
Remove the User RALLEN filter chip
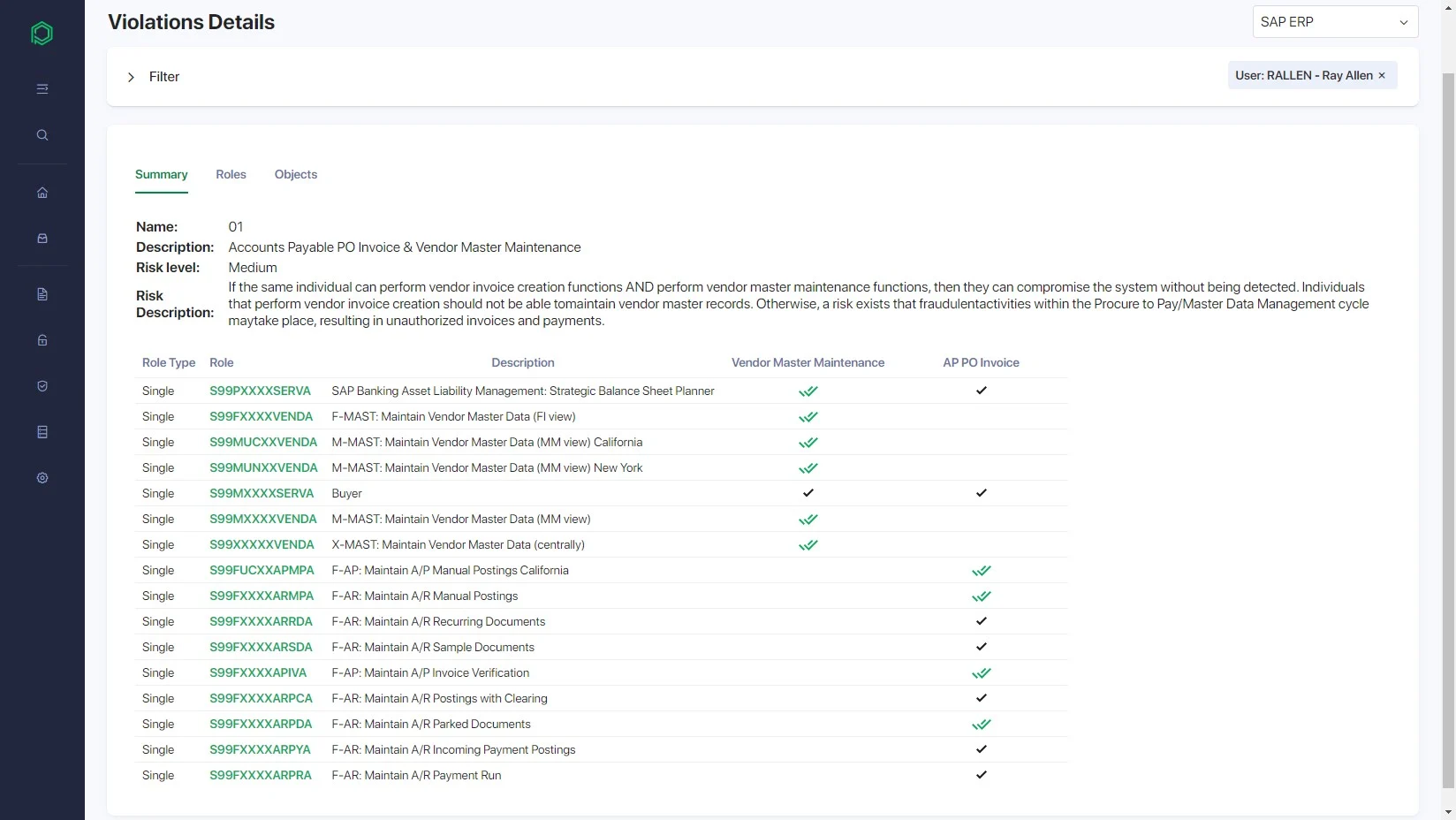point(1382,76)
